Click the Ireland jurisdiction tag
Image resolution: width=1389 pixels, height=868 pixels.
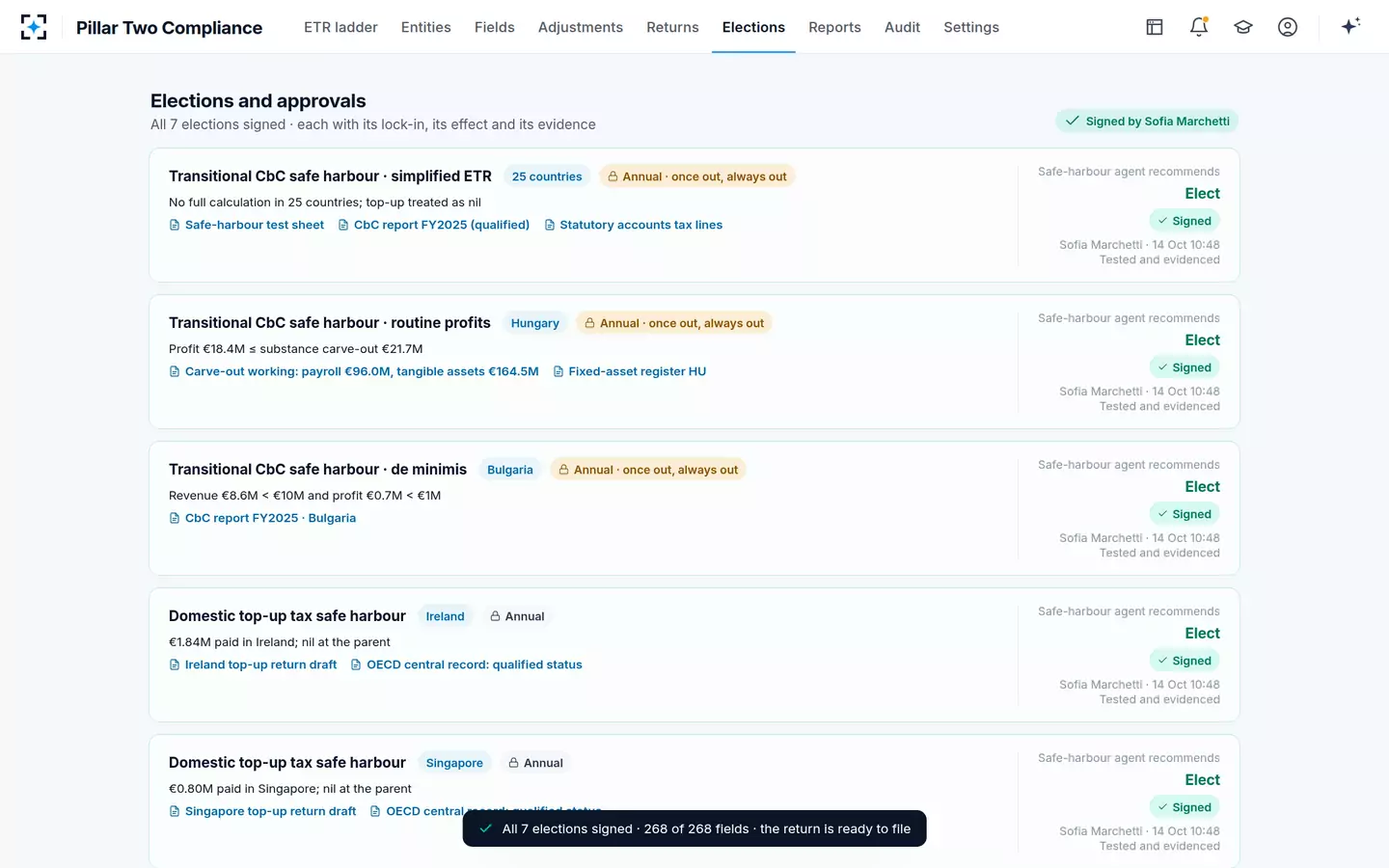(x=445, y=616)
